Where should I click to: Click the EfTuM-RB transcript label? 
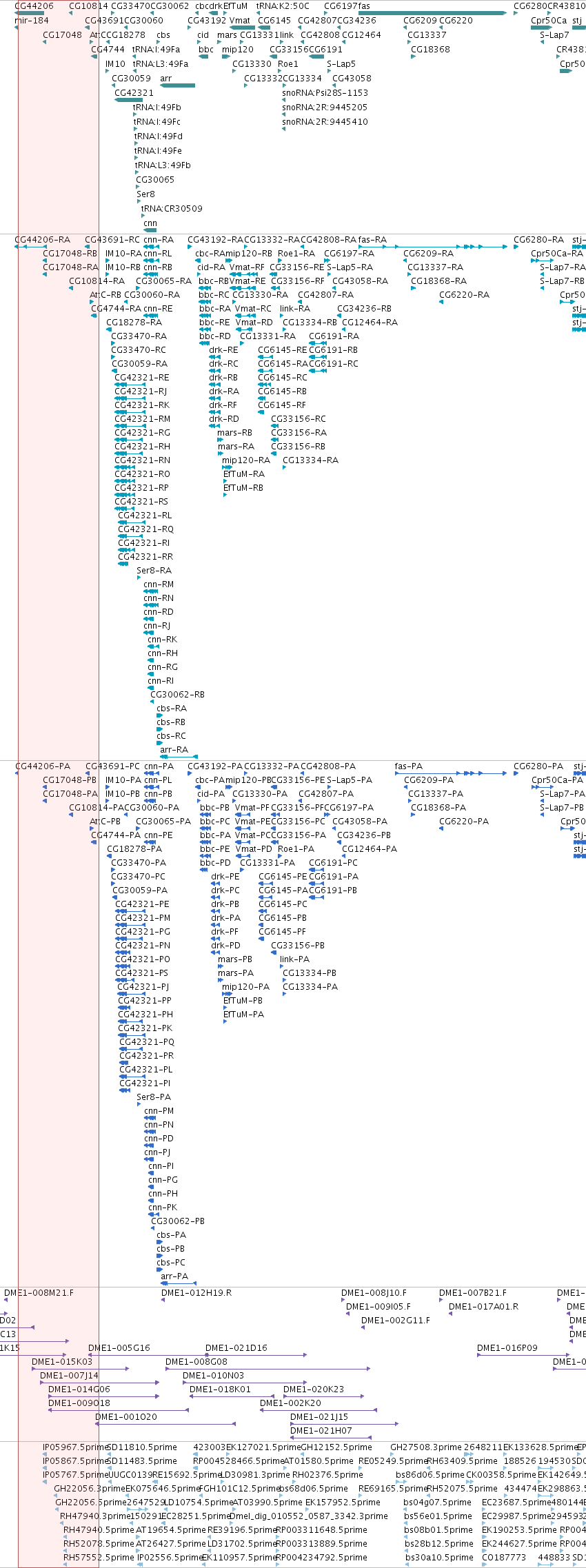[x=243, y=488]
